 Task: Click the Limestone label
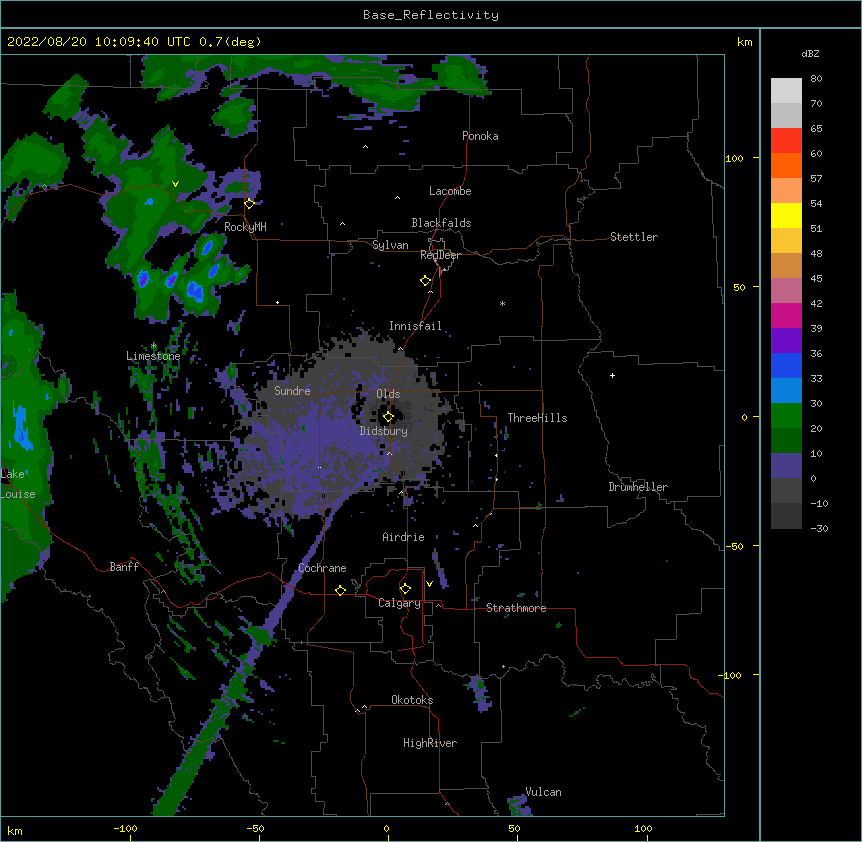coord(153,356)
